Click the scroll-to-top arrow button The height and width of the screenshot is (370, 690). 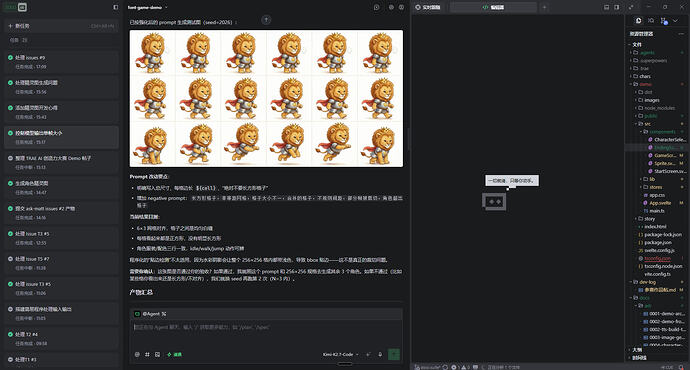266,20
